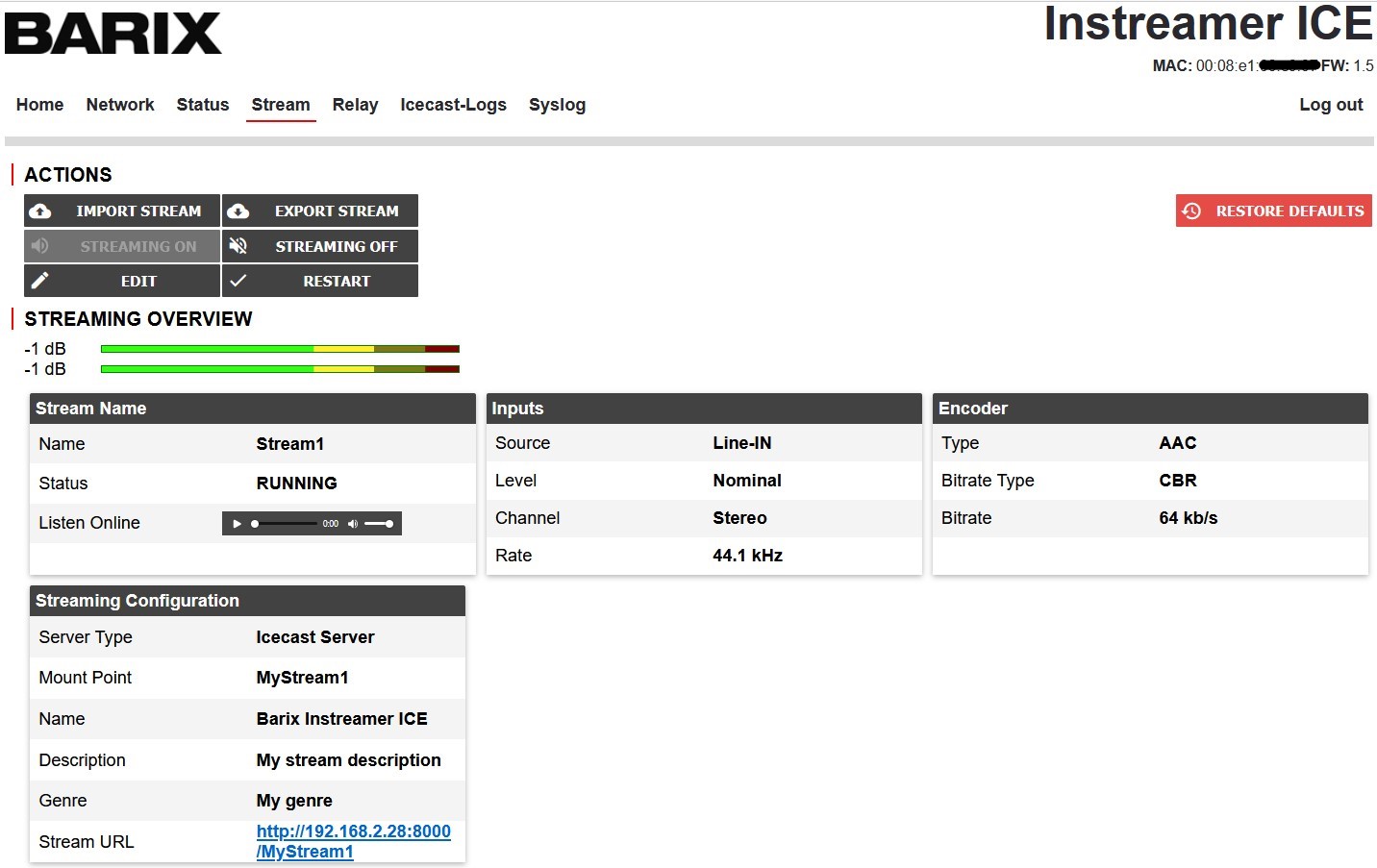
Task: Click the cloud download icon on Export Stream
Action: pyautogui.click(x=238, y=211)
